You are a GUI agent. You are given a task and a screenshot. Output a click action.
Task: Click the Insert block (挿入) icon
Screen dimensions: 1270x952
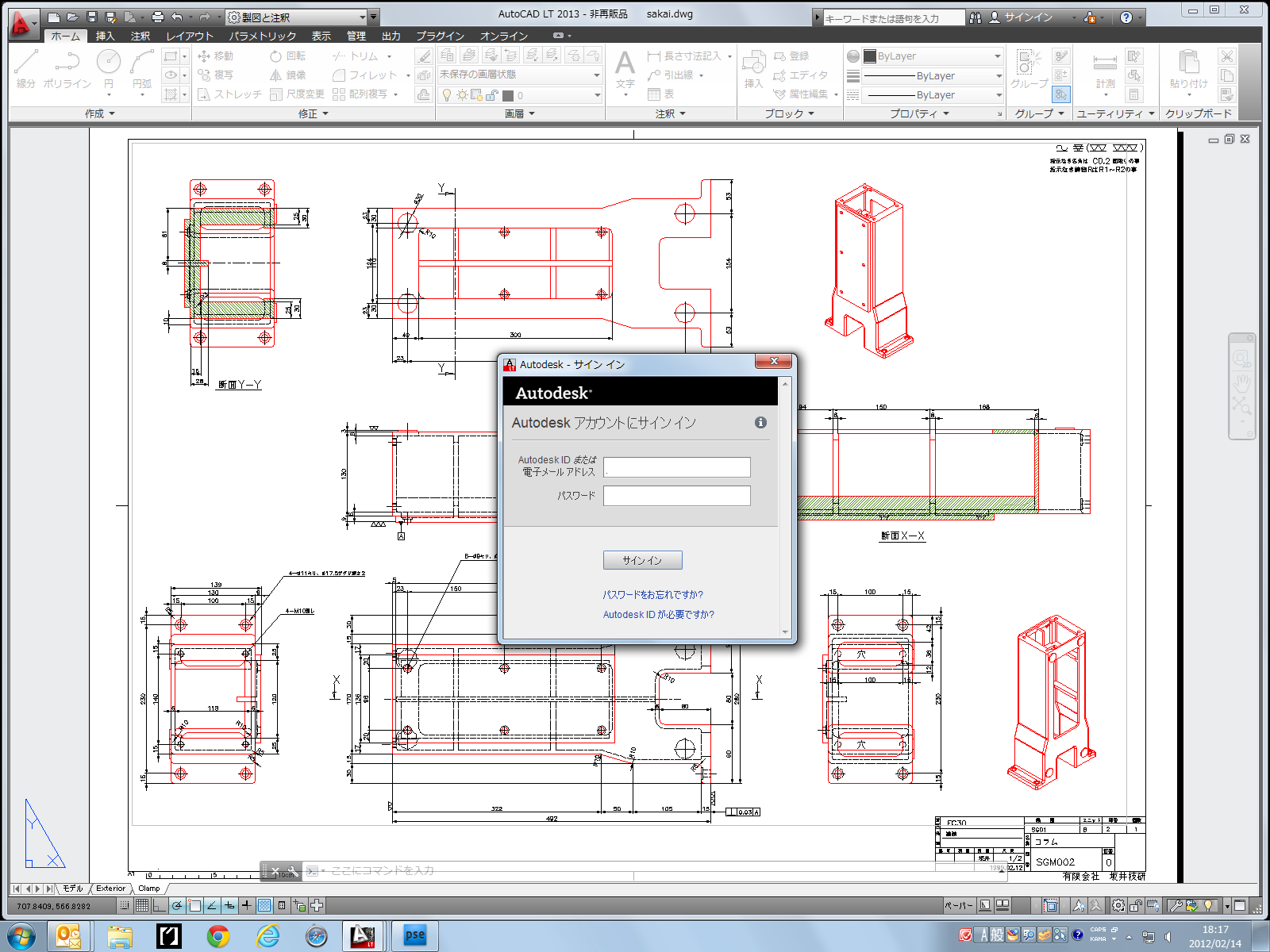(753, 70)
